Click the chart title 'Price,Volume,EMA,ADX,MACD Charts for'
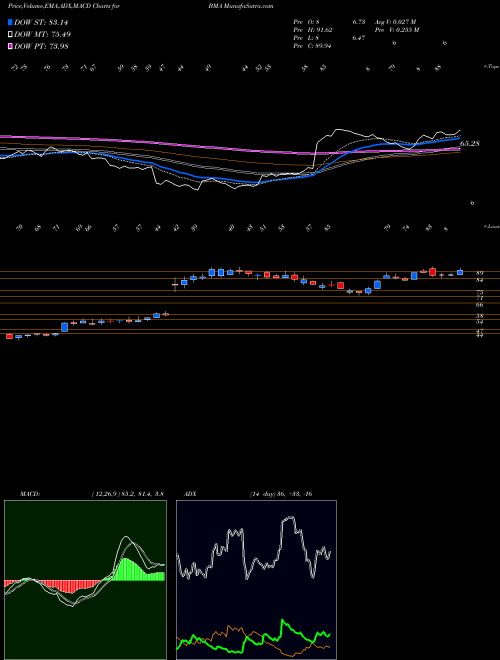Image resolution: width=500 pixels, height=660 pixels. 64,6
